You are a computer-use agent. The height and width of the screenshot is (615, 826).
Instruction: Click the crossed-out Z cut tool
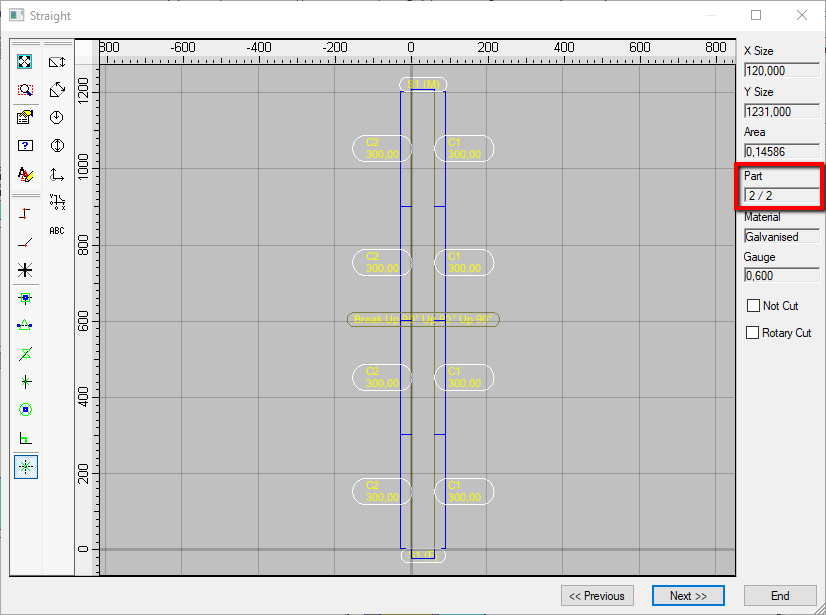(x=25, y=352)
